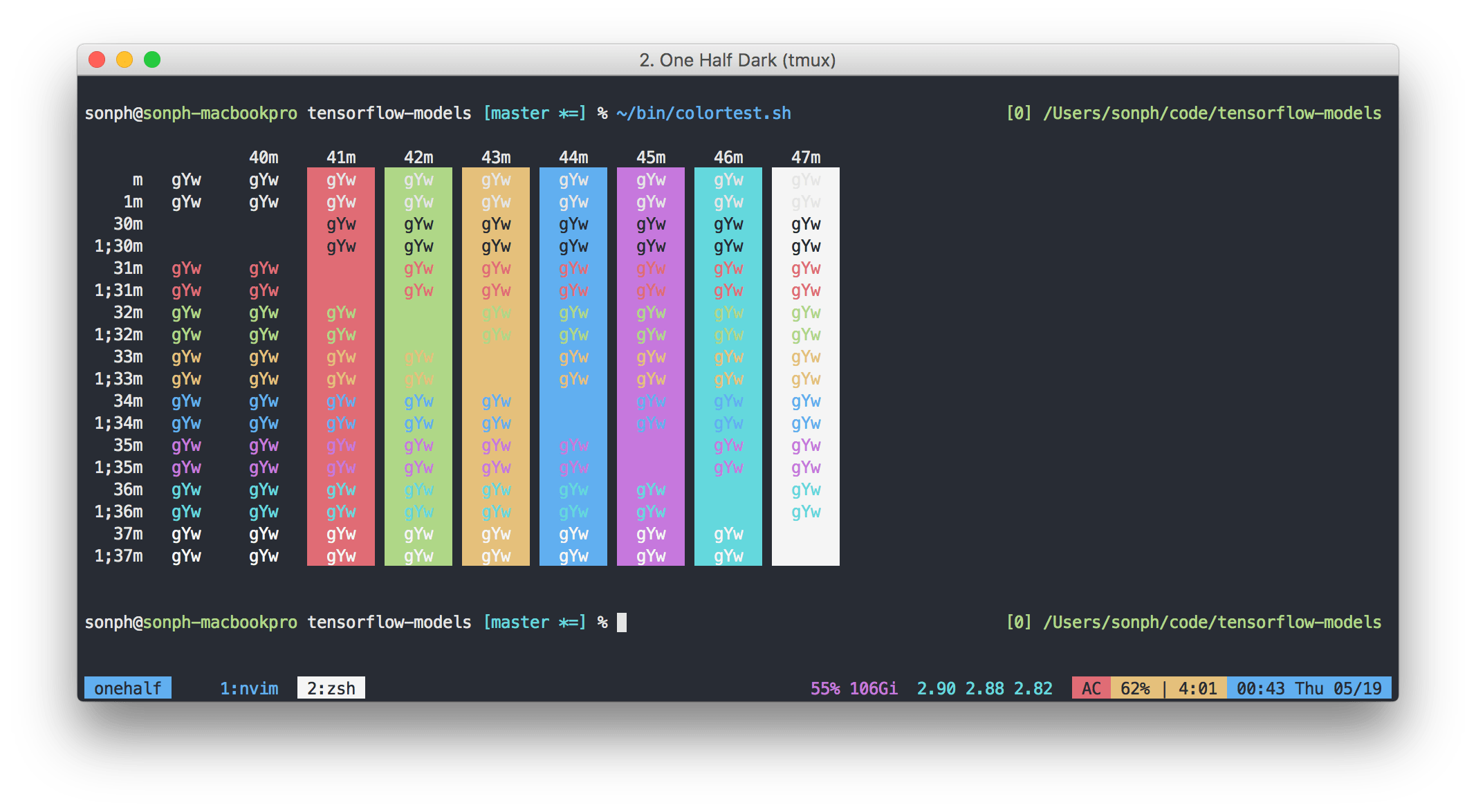The height and width of the screenshot is (812, 1476).
Task: Click the top prompt's [master *=] git status
Action: click(535, 113)
